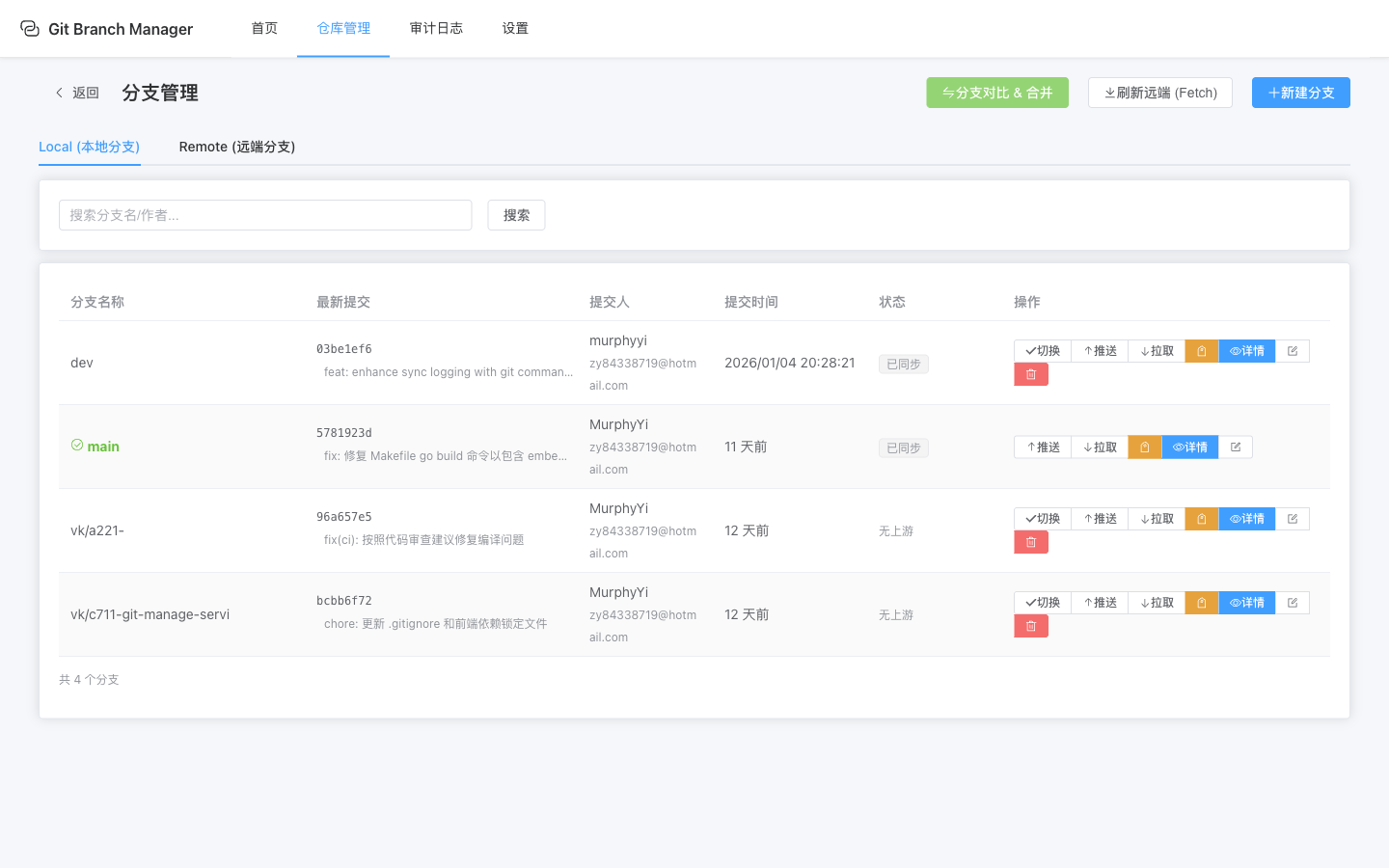Image resolution: width=1389 pixels, height=868 pixels.
Task: Click the branch search input field
Action: pyautogui.click(x=265, y=214)
